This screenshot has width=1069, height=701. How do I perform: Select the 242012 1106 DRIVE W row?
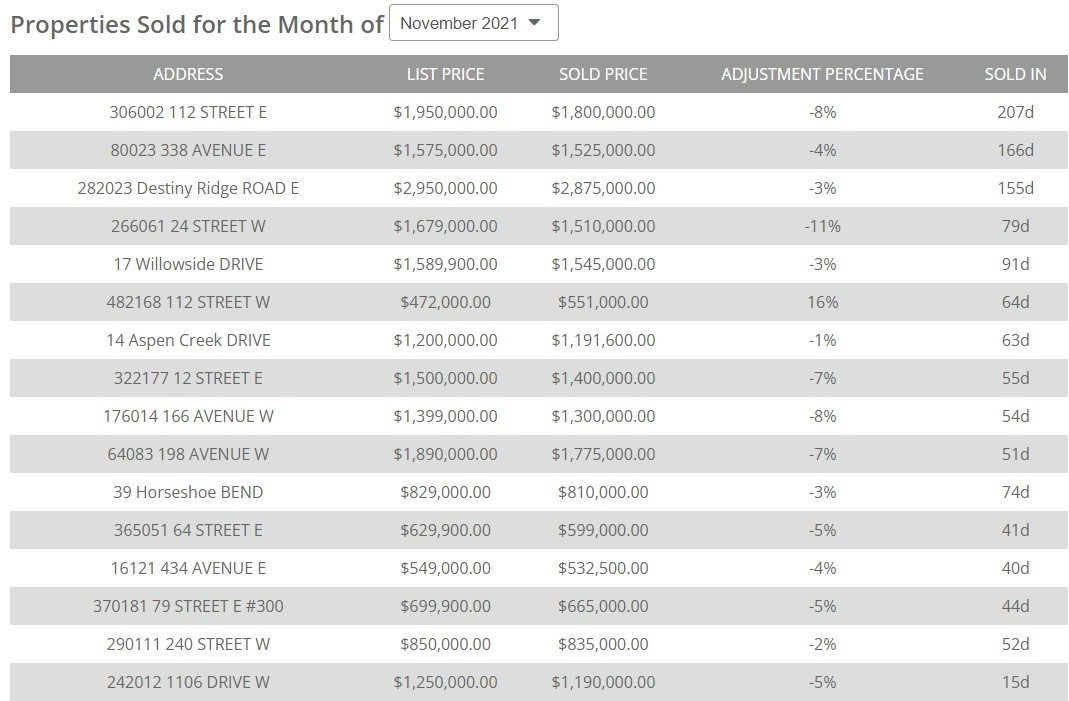click(x=188, y=682)
